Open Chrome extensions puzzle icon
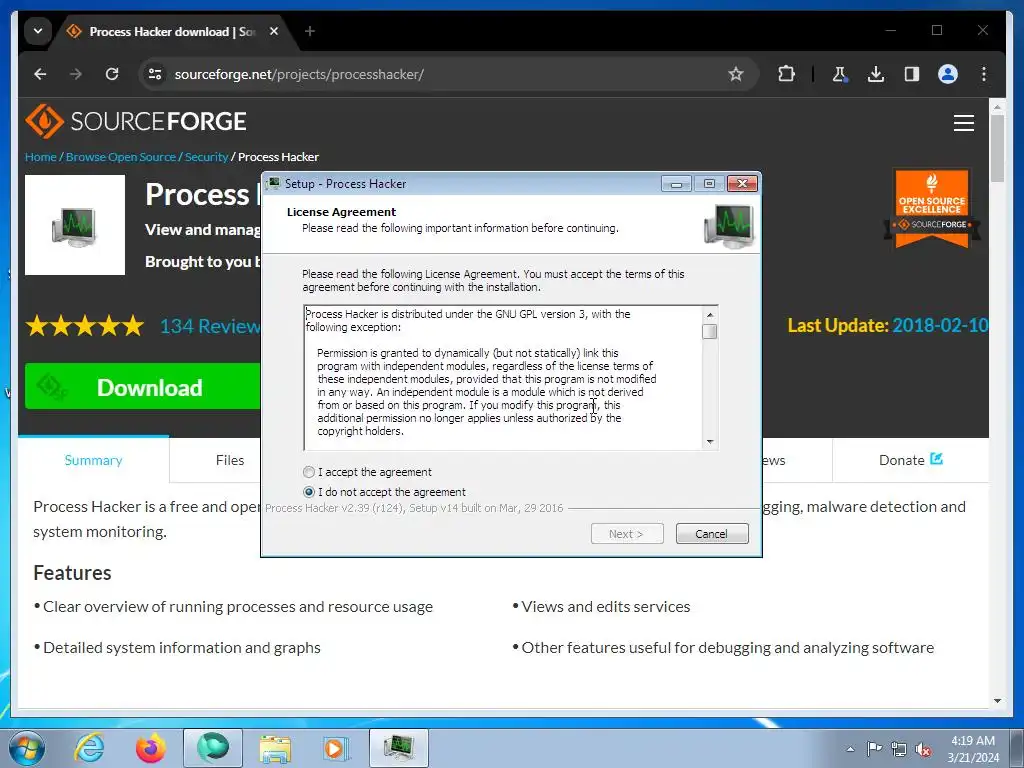 pyautogui.click(x=786, y=74)
